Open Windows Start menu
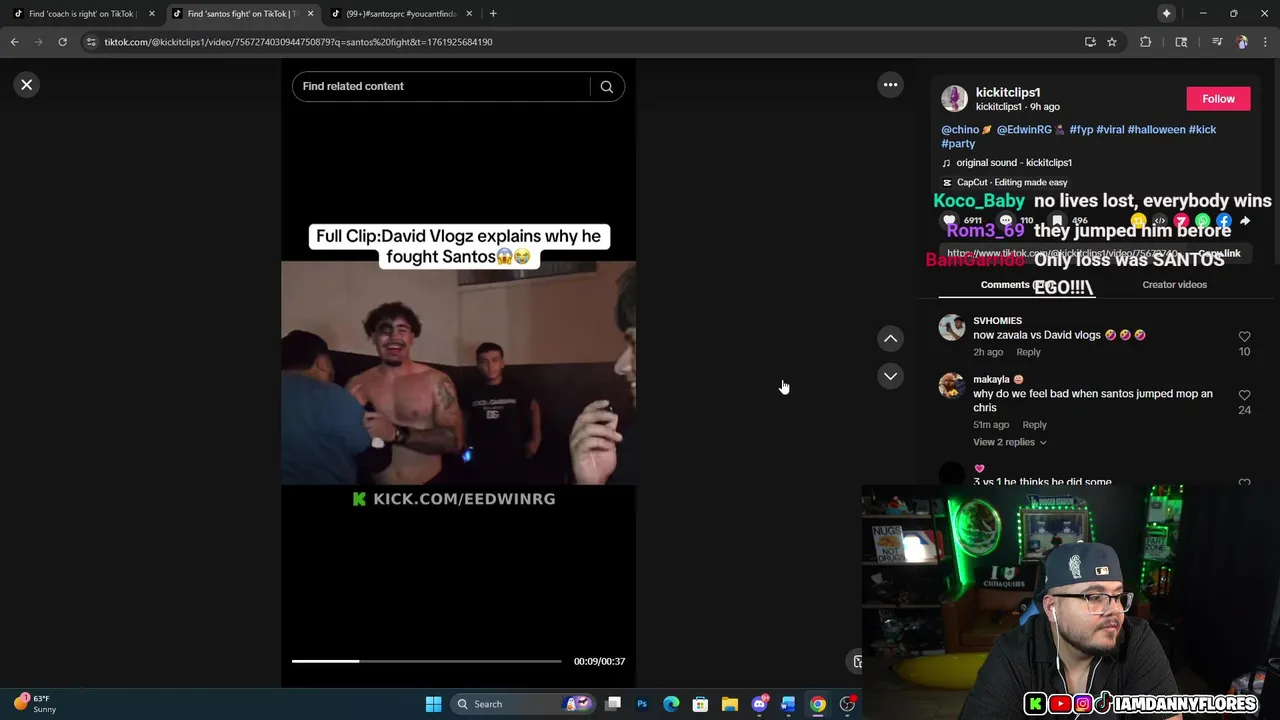Screen dimensions: 1280x720 click(x=434, y=704)
